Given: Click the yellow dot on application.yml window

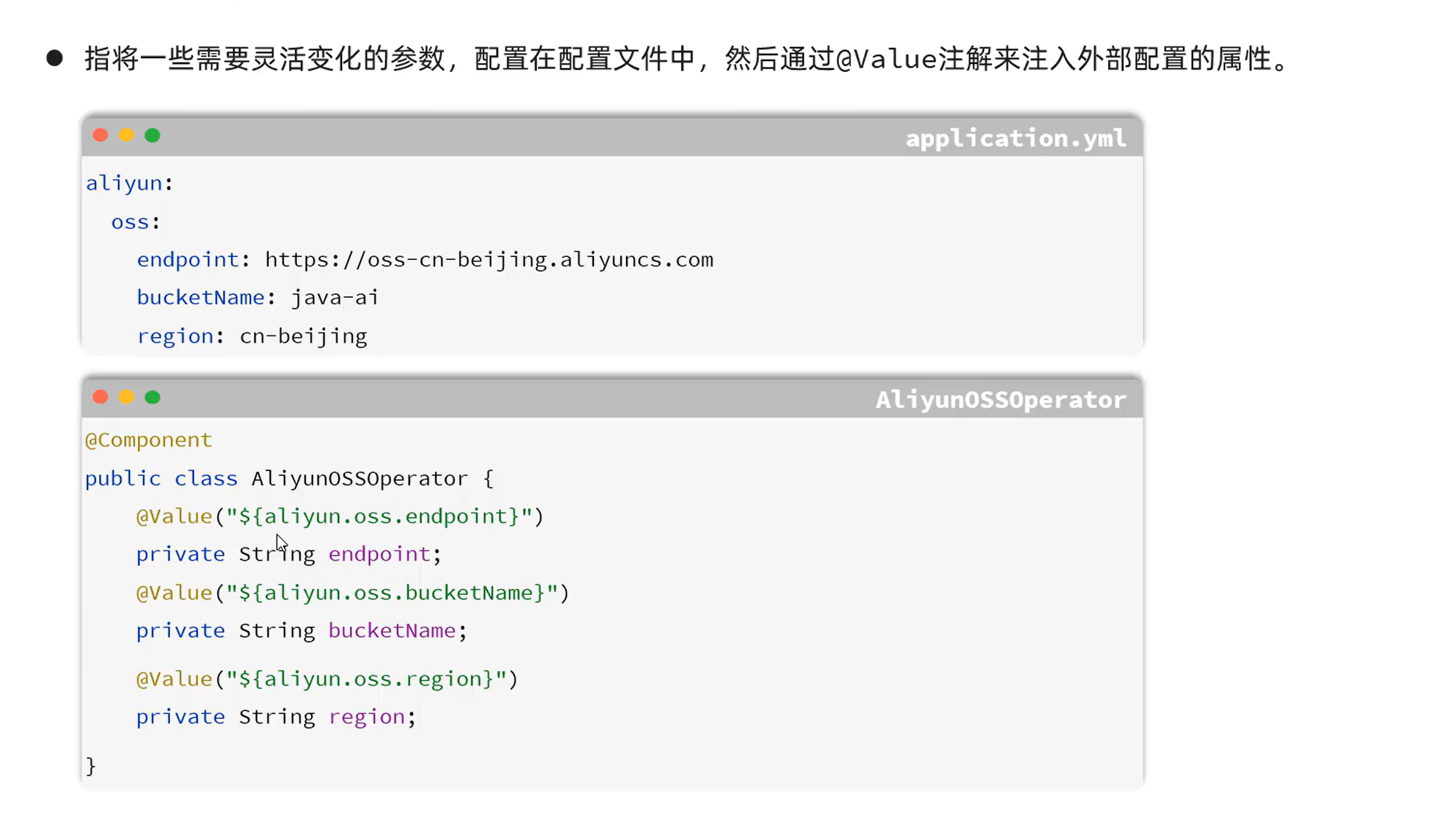Looking at the screenshot, I should pos(126,136).
